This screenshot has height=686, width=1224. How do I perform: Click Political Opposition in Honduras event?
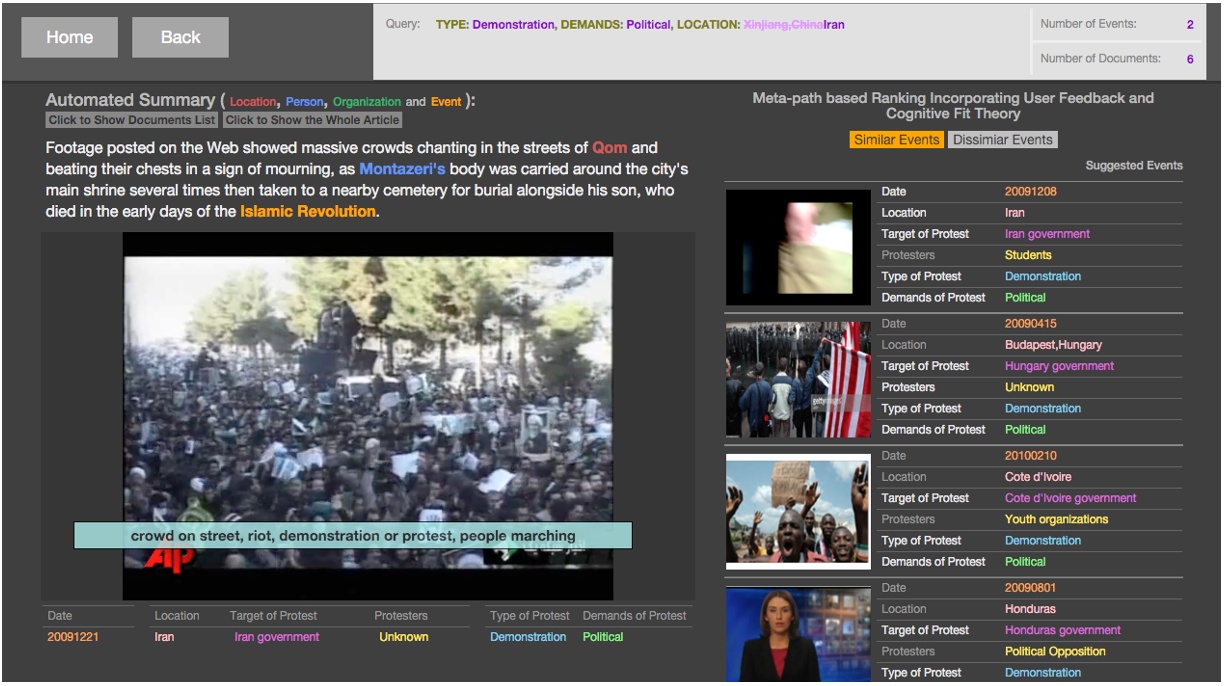click(x=1055, y=651)
